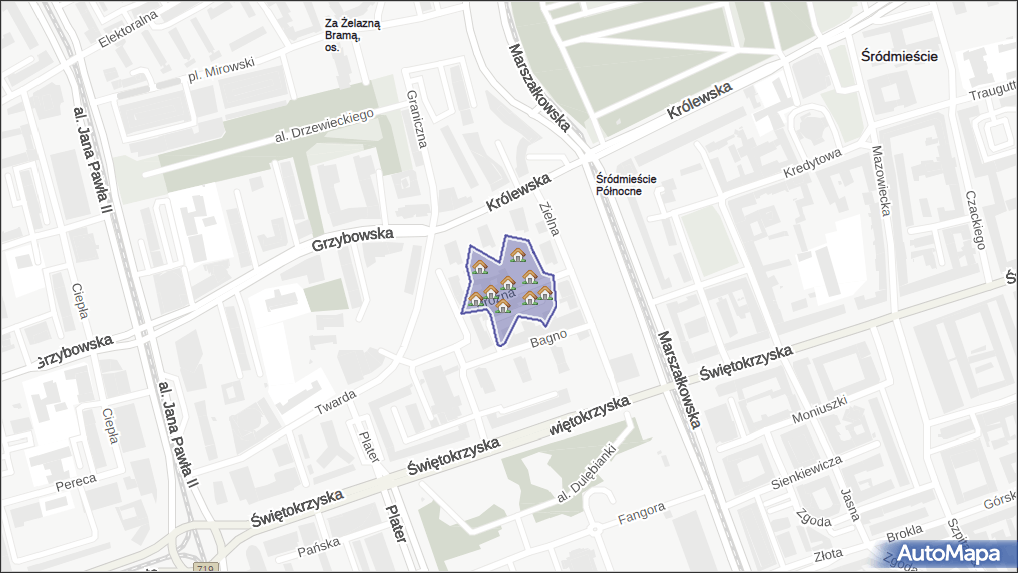Click the Kredytowa street label

click(x=813, y=163)
